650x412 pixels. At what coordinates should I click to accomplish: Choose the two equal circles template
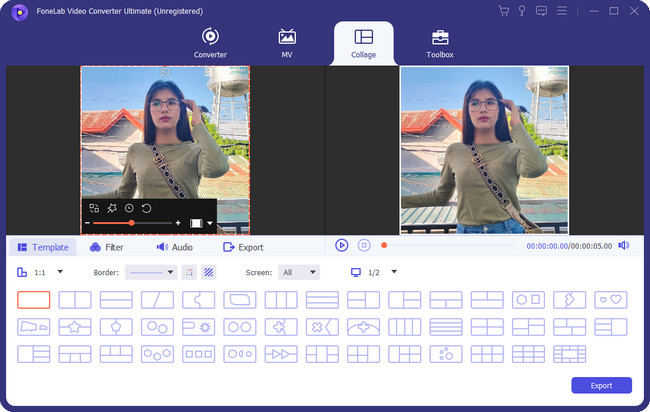coord(240,327)
